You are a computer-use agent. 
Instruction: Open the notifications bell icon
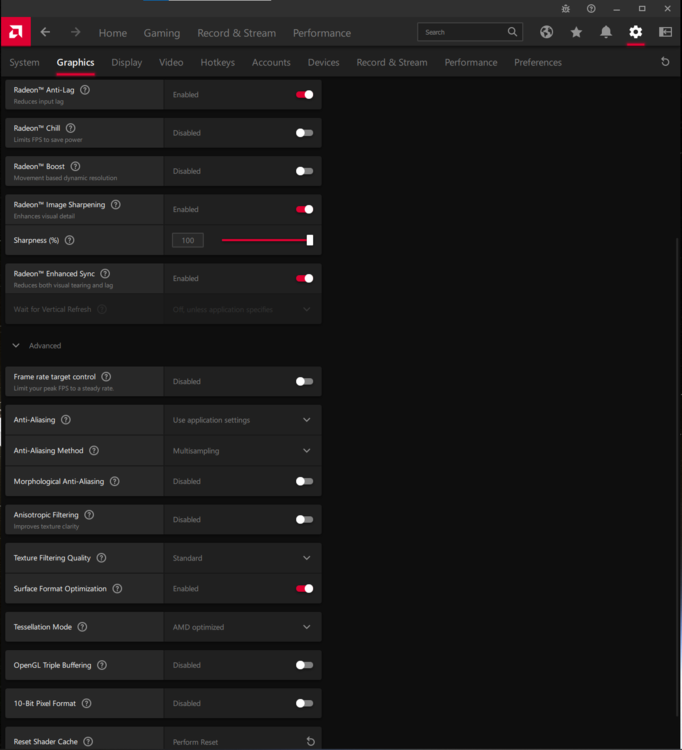tap(606, 32)
